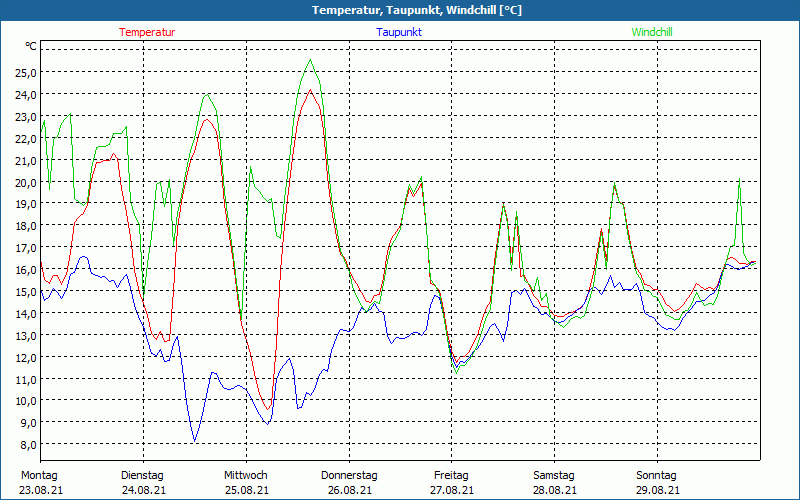
Task: Click the 13,0 y-axis value
Action: 26,335
